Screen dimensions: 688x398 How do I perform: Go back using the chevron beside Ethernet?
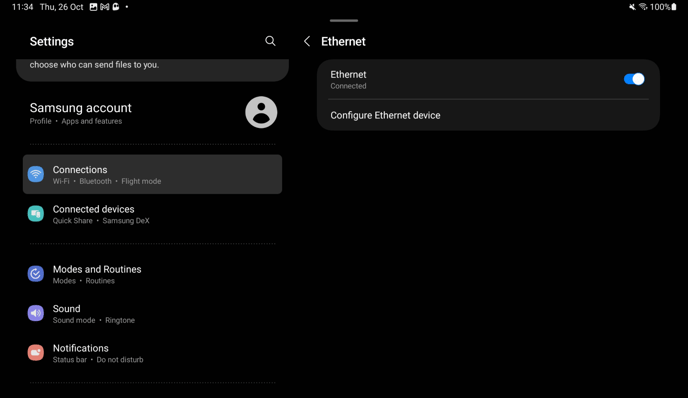pyautogui.click(x=307, y=41)
